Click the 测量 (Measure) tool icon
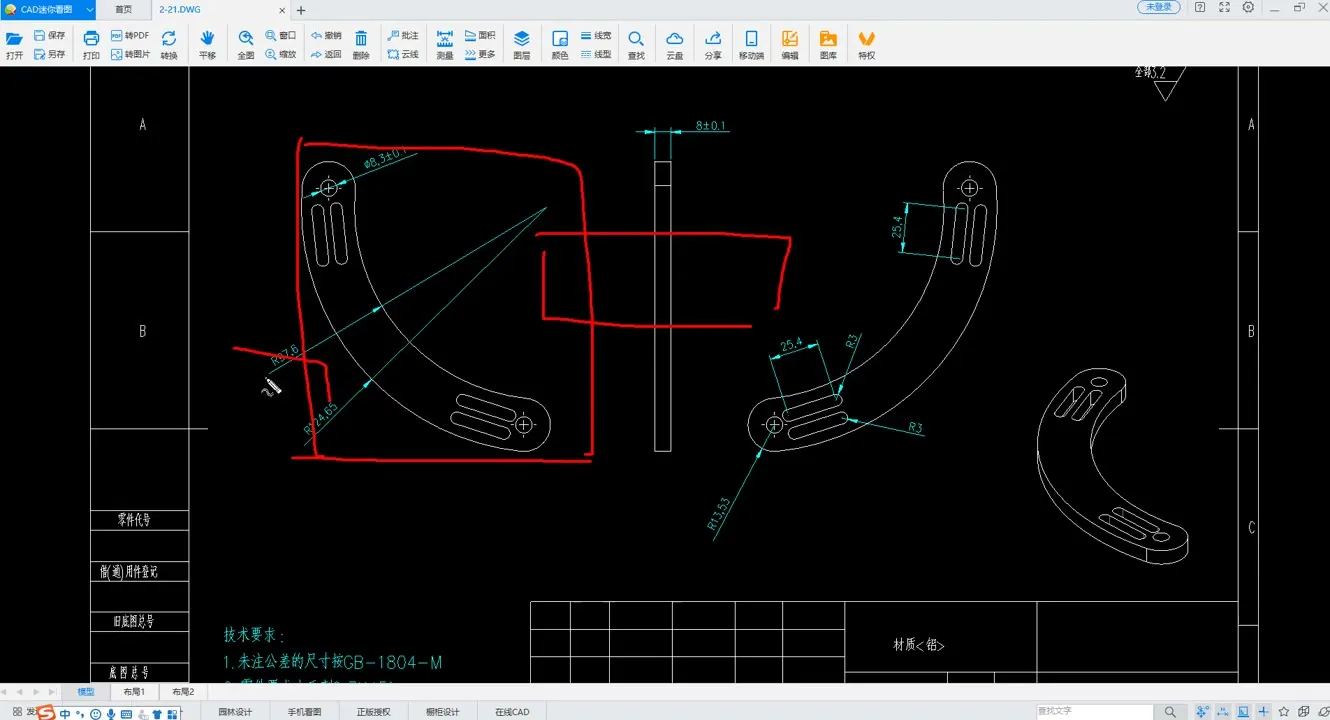 coord(445,44)
